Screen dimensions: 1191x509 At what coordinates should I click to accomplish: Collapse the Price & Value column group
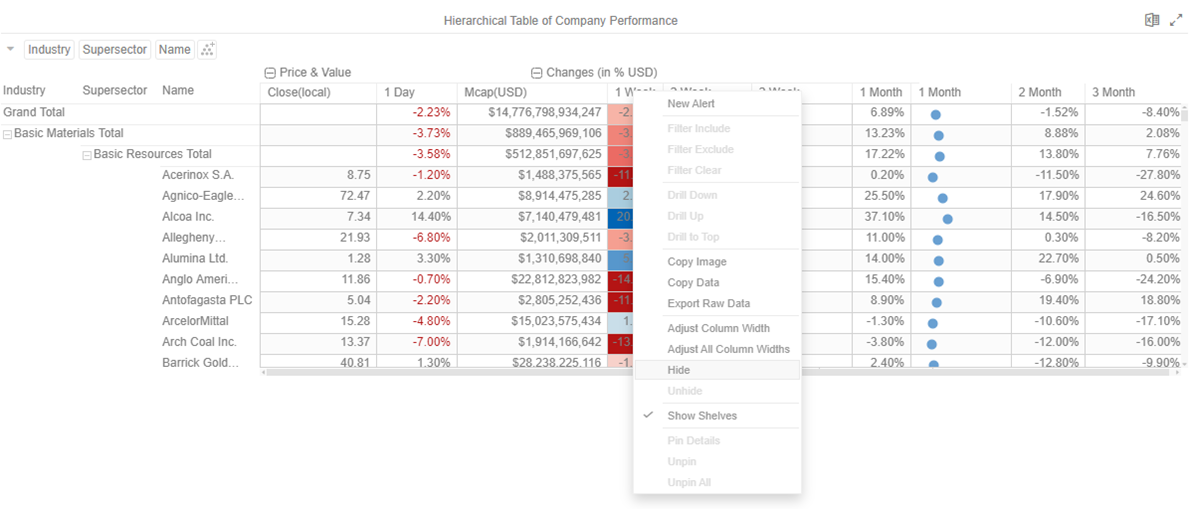(x=270, y=73)
